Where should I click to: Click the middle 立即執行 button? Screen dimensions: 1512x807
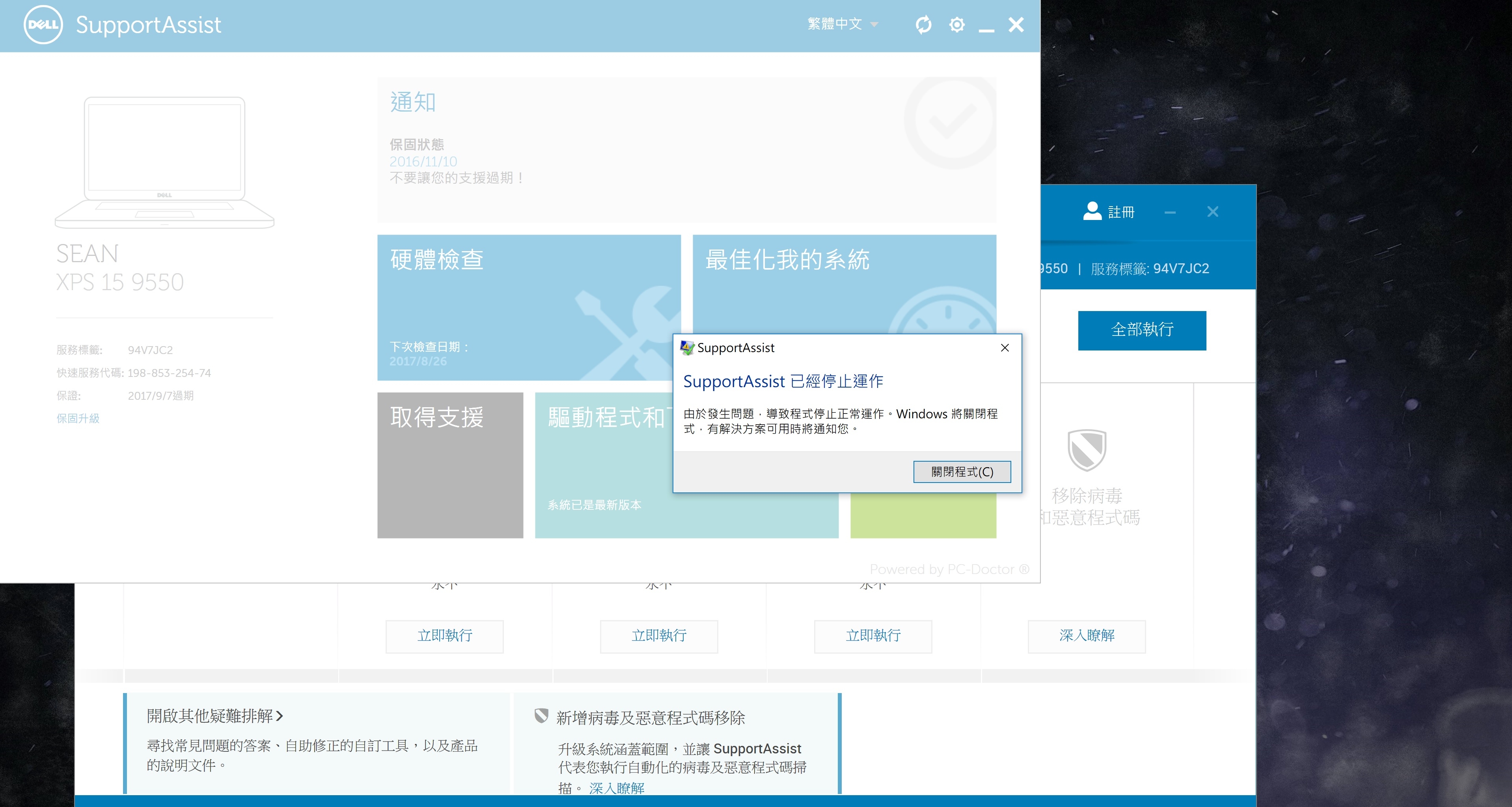coord(658,636)
